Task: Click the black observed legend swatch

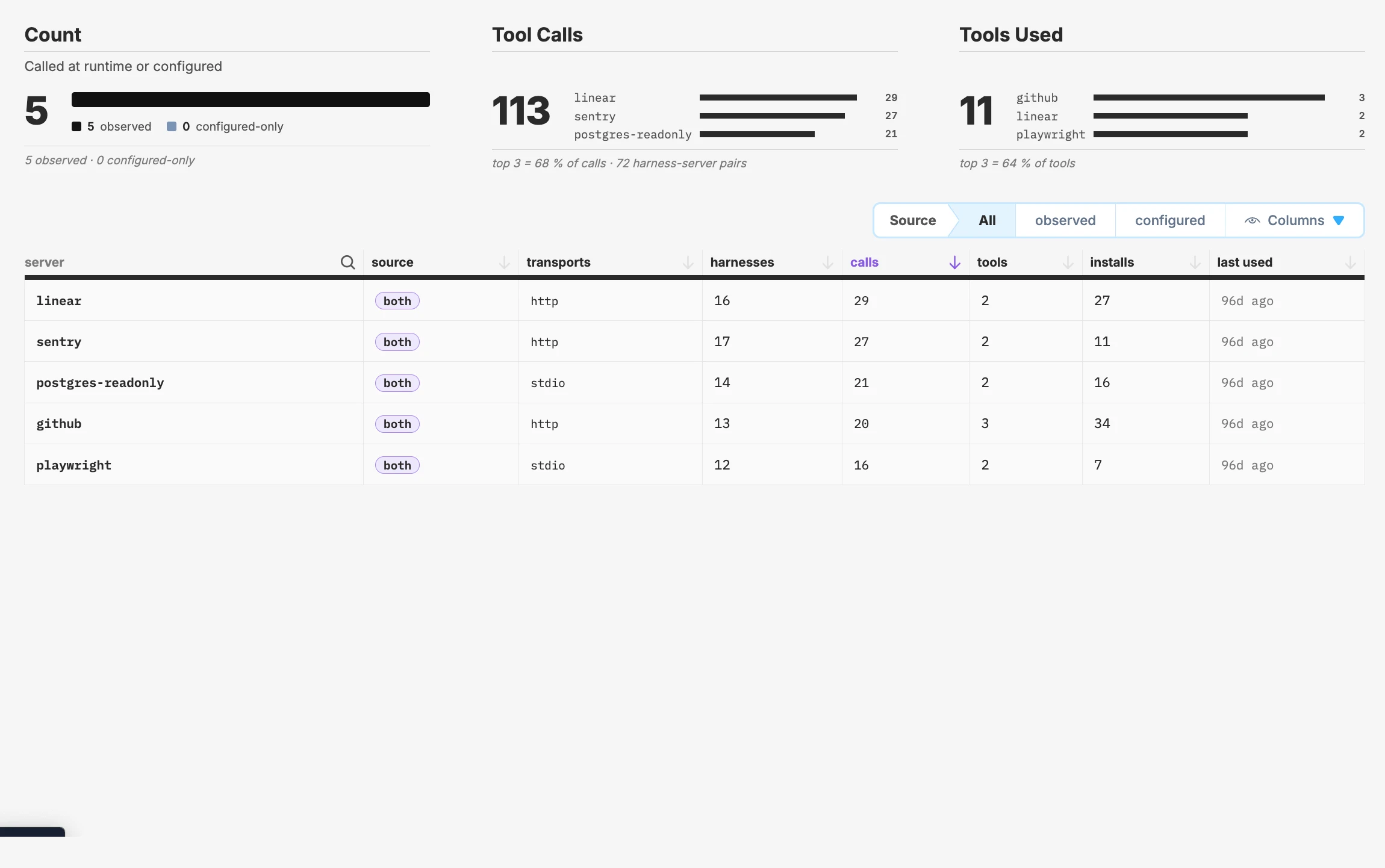Action: [x=76, y=126]
